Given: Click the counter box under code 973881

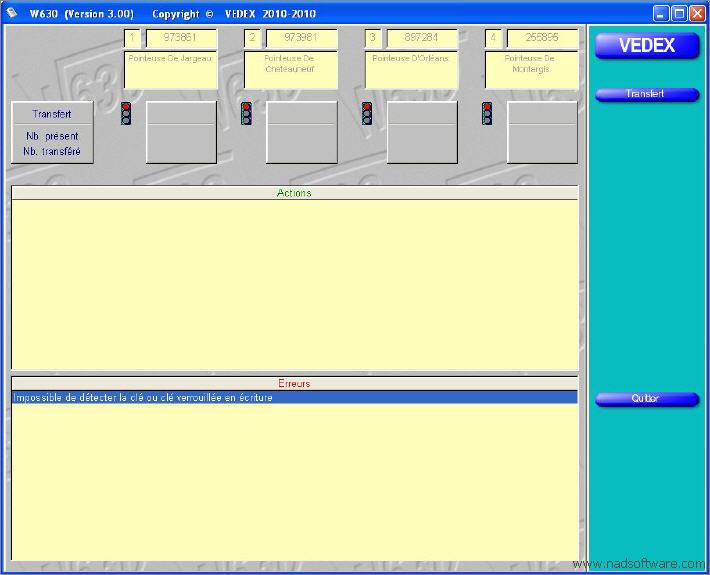Looking at the screenshot, I should 181,132.
